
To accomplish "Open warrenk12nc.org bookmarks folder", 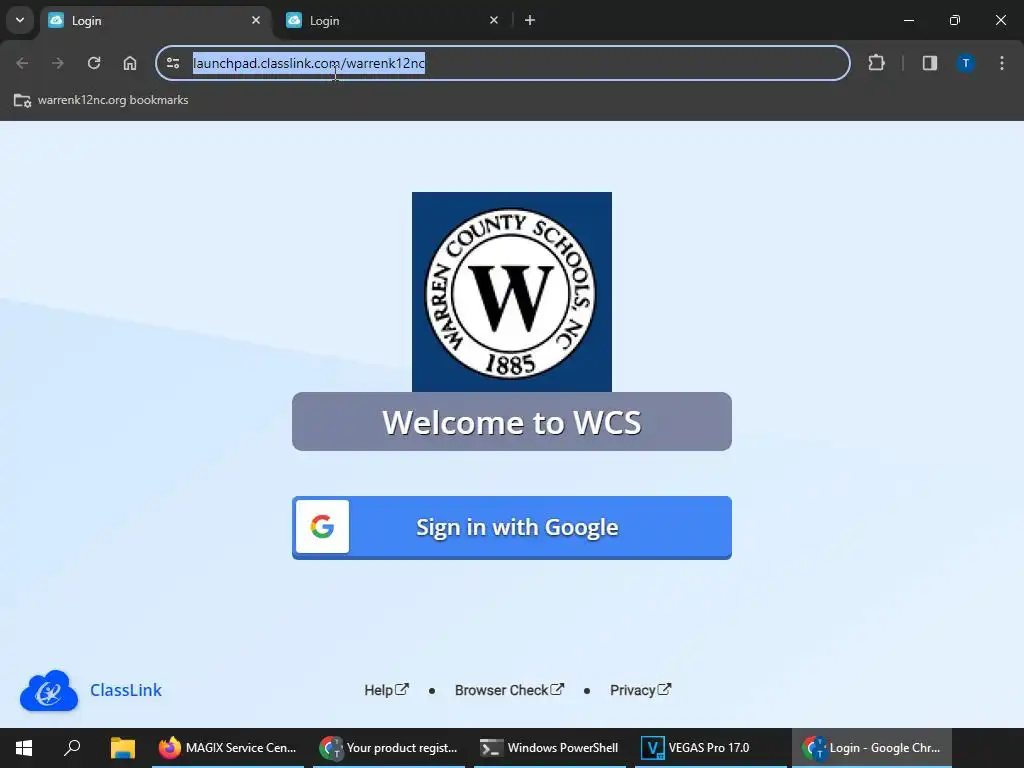I will pyautogui.click(x=101, y=100).
